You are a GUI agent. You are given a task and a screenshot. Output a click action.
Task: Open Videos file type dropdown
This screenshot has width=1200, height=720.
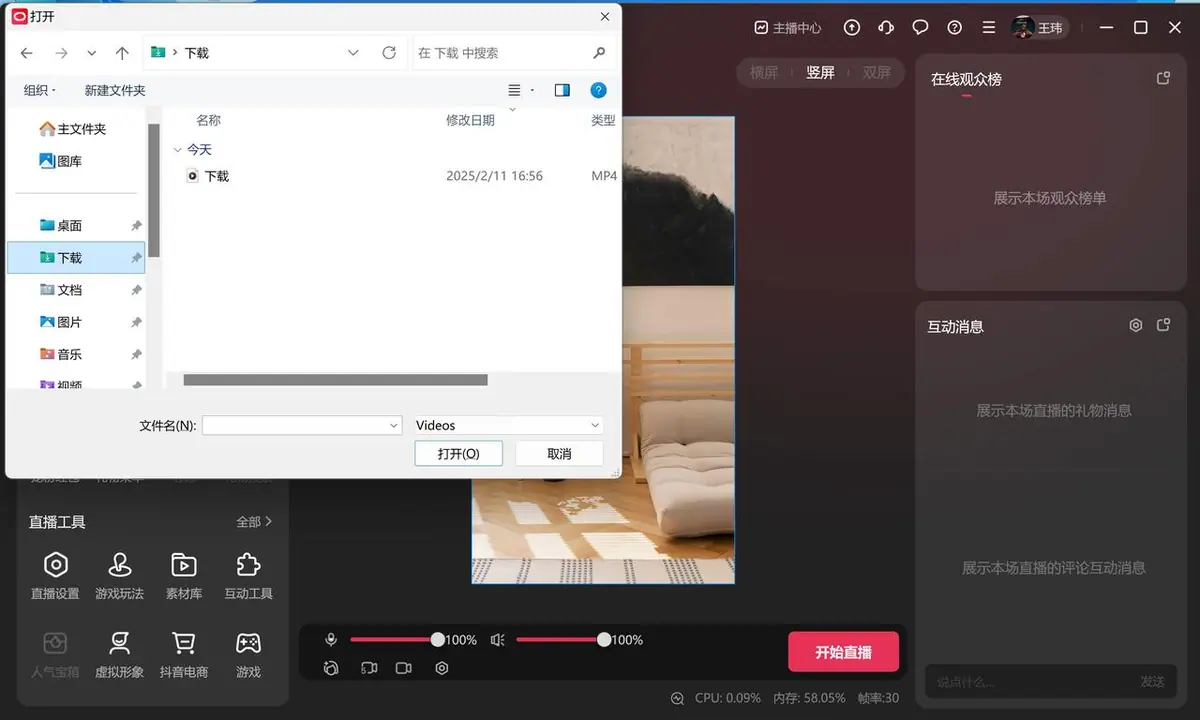[x=508, y=425]
